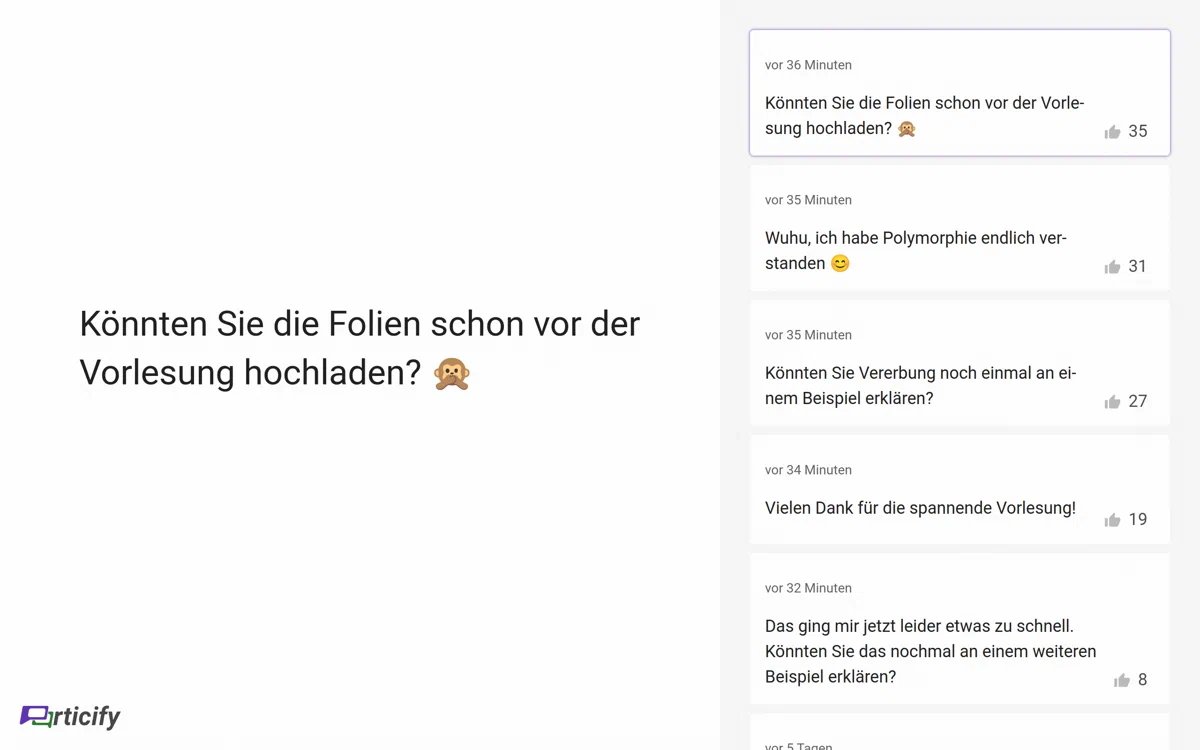Click thumbs-up icon on Vererbung comment
Image resolution: width=1200 pixels, height=750 pixels.
(x=1112, y=402)
